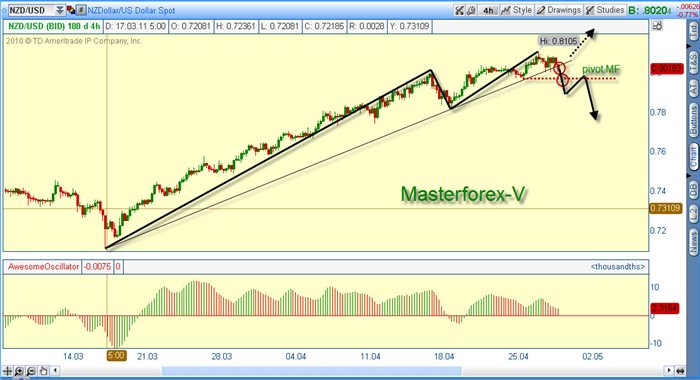Click the colored symbol link icon
This screenshot has height=380, width=700.
71,10
